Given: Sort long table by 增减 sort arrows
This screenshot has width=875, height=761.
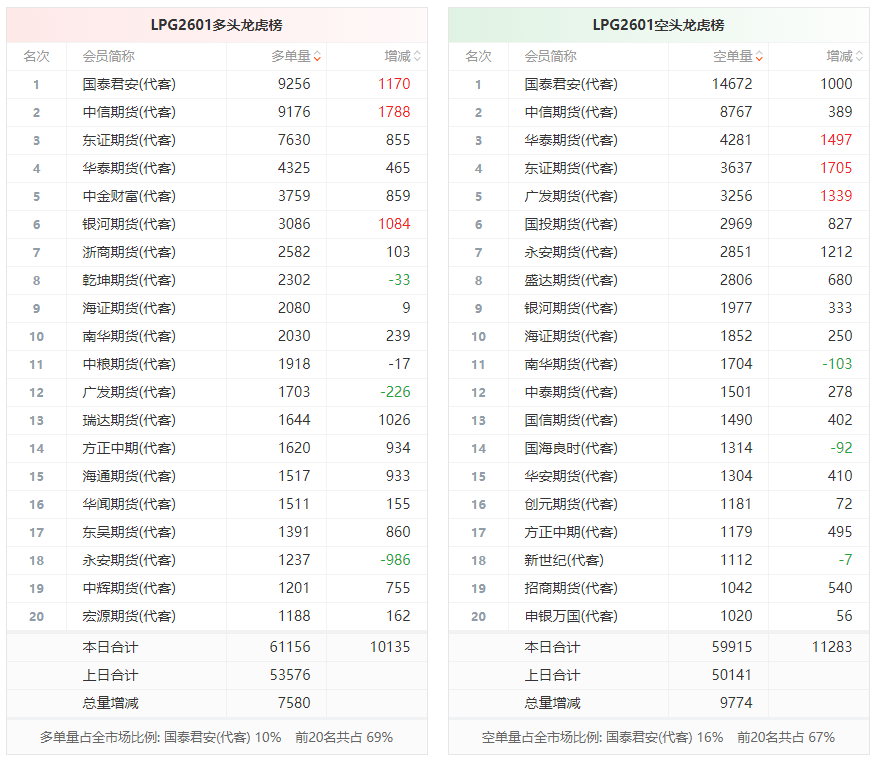Looking at the screenshot, I should (x=417, y=56).
